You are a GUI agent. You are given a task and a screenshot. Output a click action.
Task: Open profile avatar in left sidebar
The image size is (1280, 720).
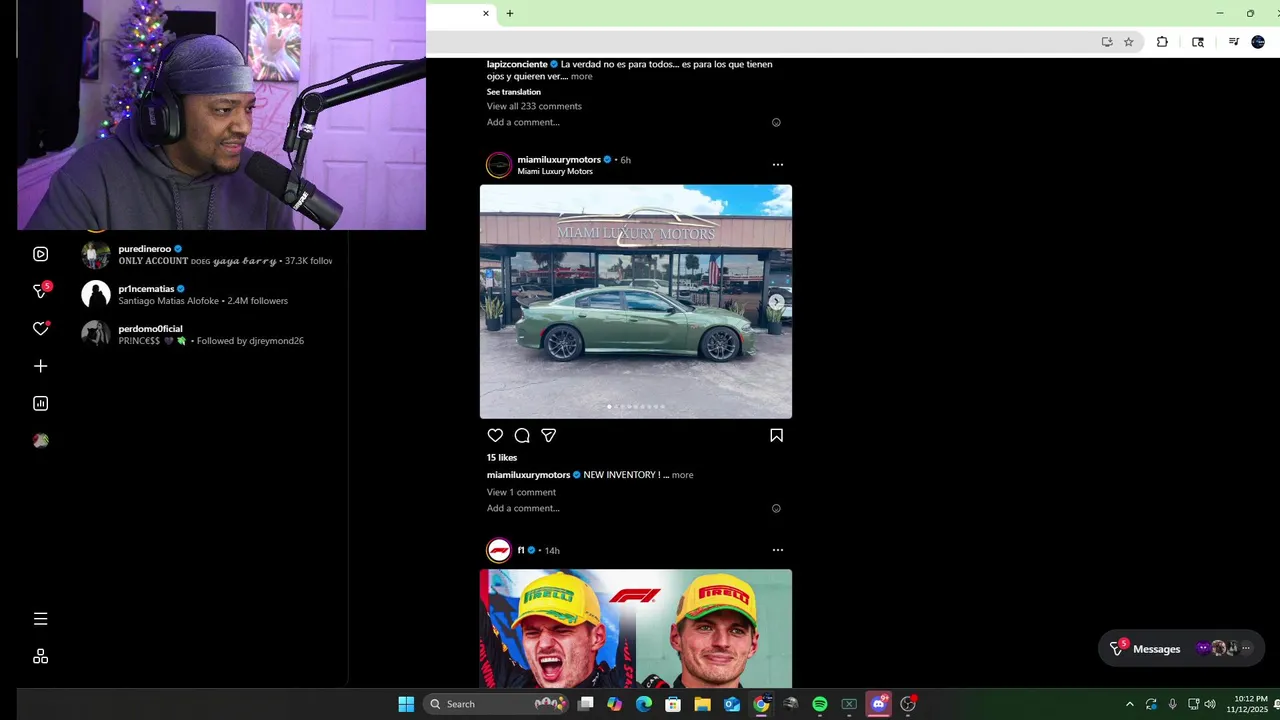pos(40,440)
